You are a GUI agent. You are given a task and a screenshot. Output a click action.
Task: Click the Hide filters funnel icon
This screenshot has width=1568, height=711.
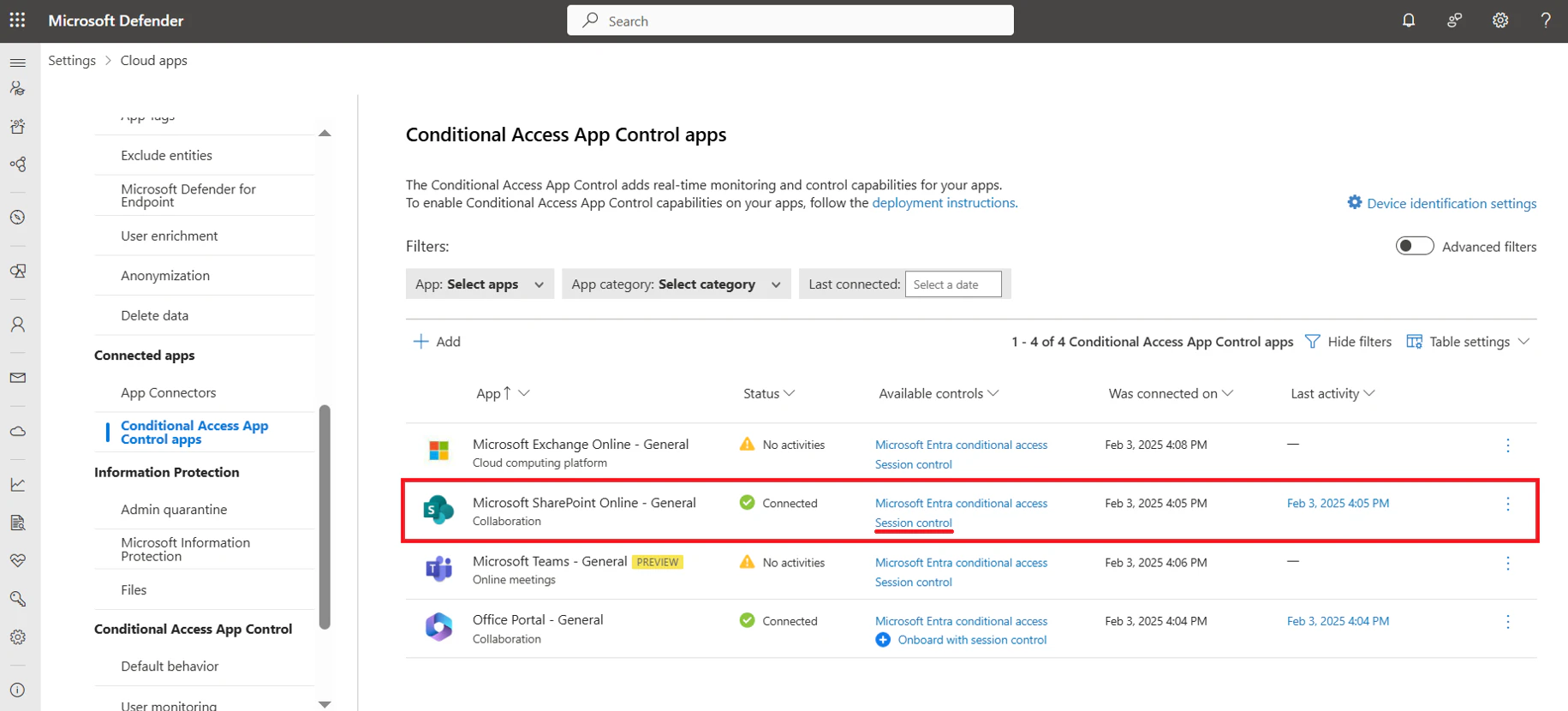tap(1312, 342)
